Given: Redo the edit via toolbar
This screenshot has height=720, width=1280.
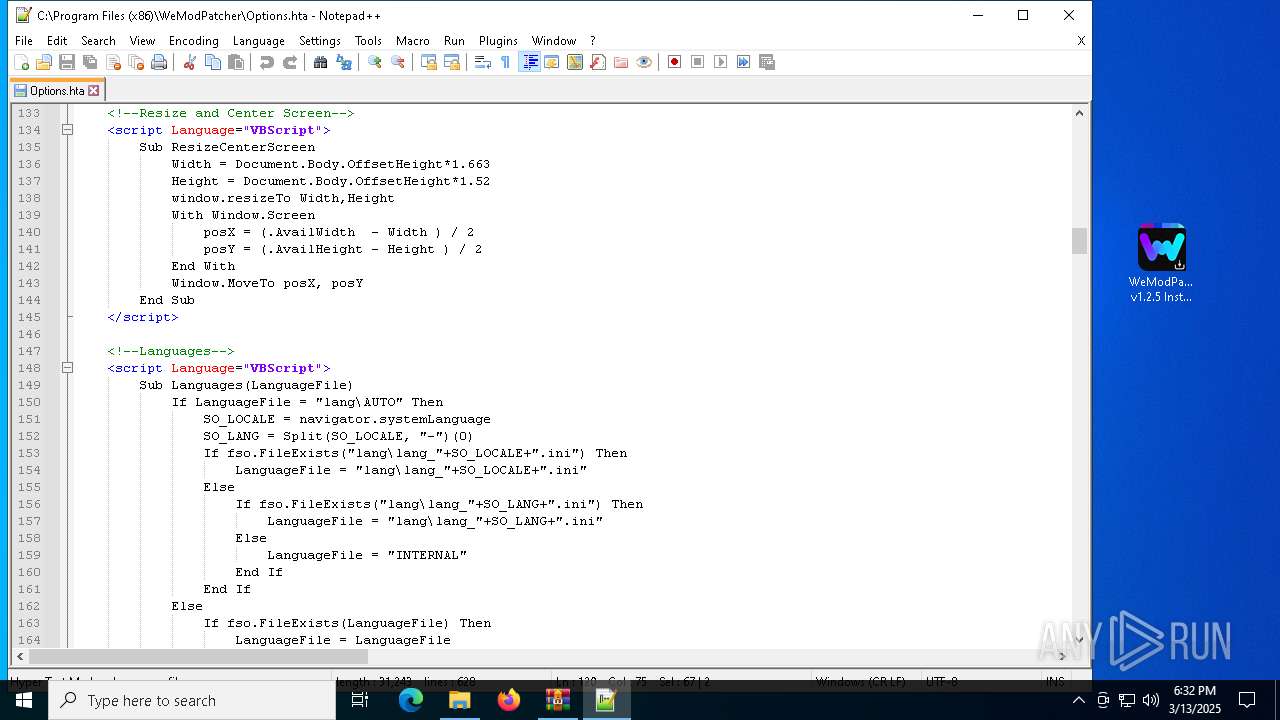Looking at the screenshot, I should point(290,62).
